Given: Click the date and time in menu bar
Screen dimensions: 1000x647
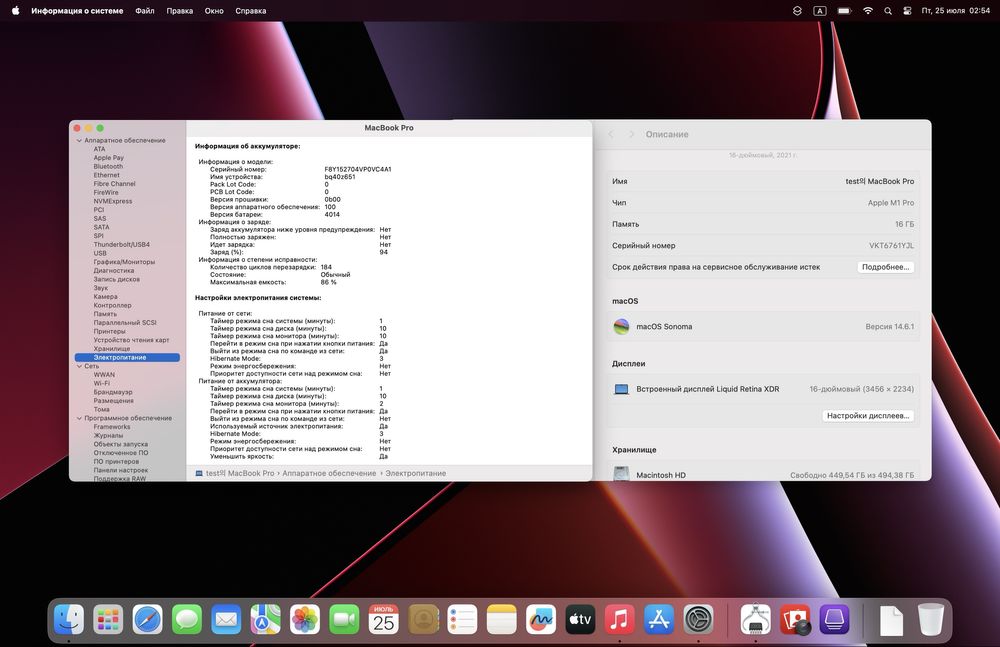Looking at the screenshot, I should pyautogui.click(x=955, y=11).
